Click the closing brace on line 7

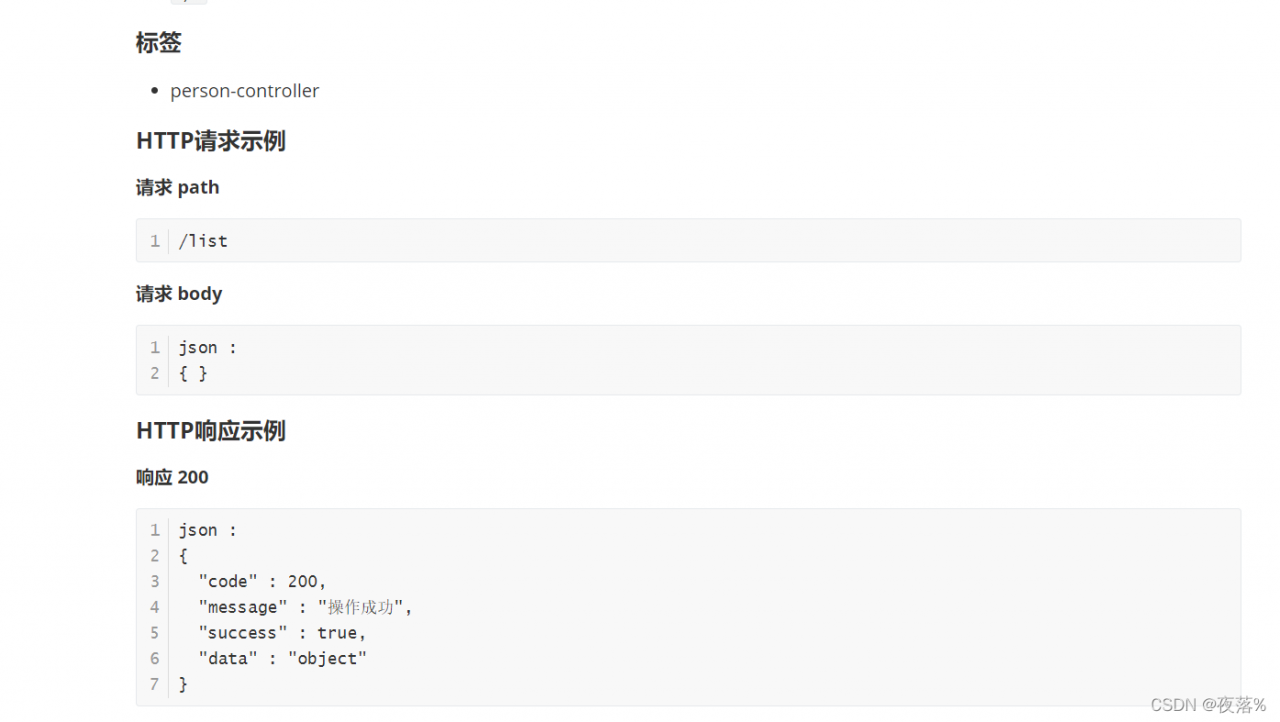click(184, 684)
